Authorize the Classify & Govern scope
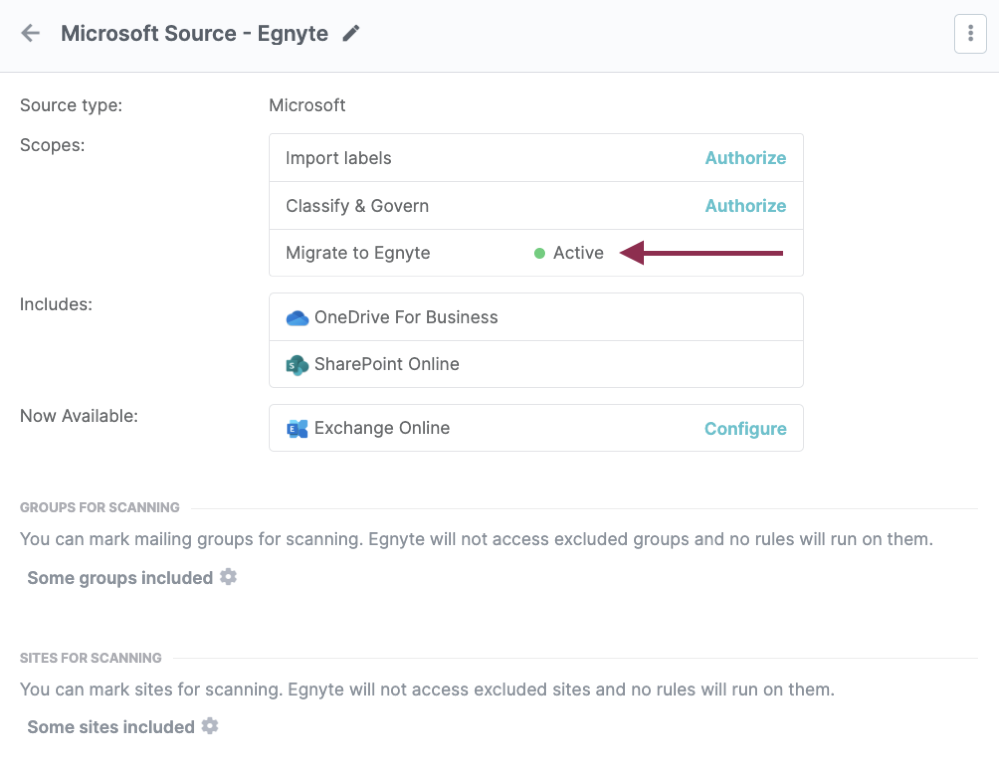 [745, 206]
